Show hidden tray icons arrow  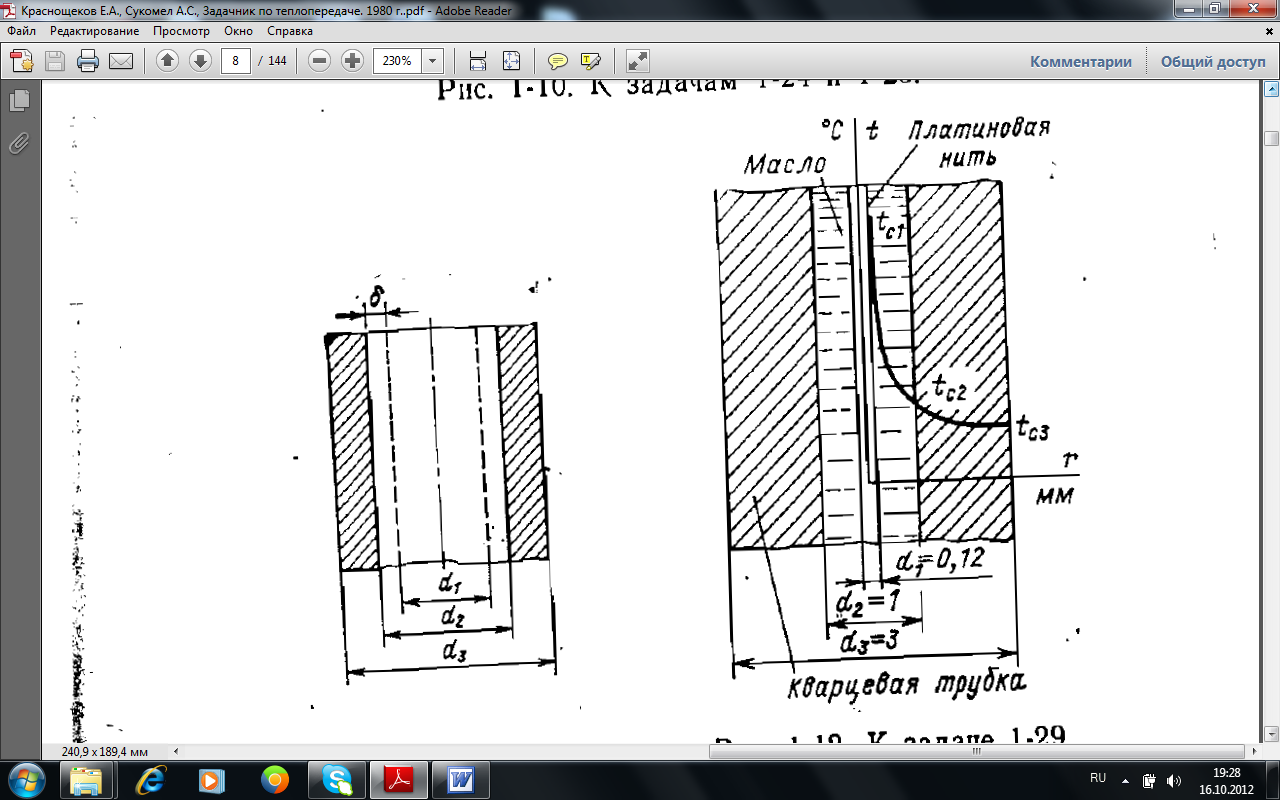(x=1126, y=779)
